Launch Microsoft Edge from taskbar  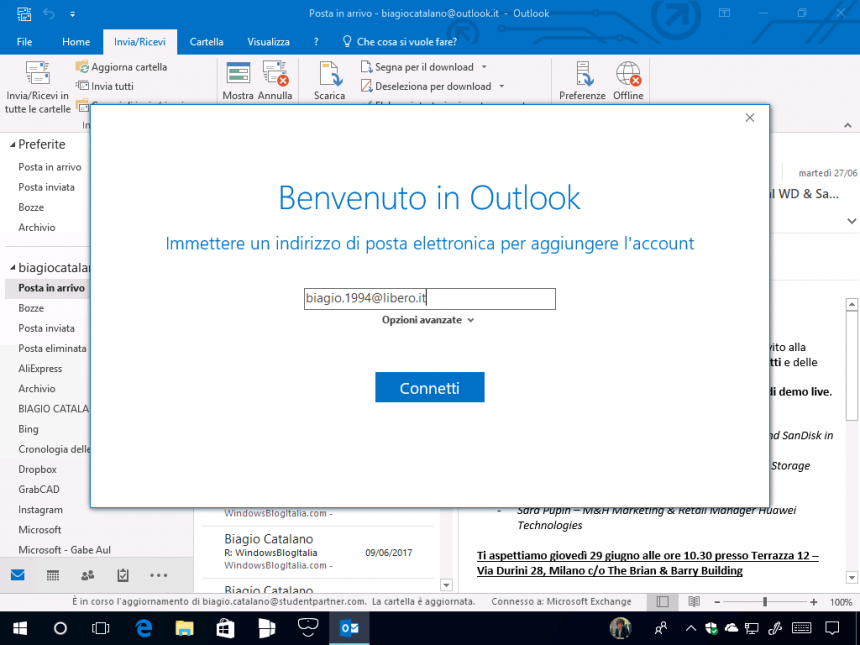pyautogui.click(x=144, y=628)
